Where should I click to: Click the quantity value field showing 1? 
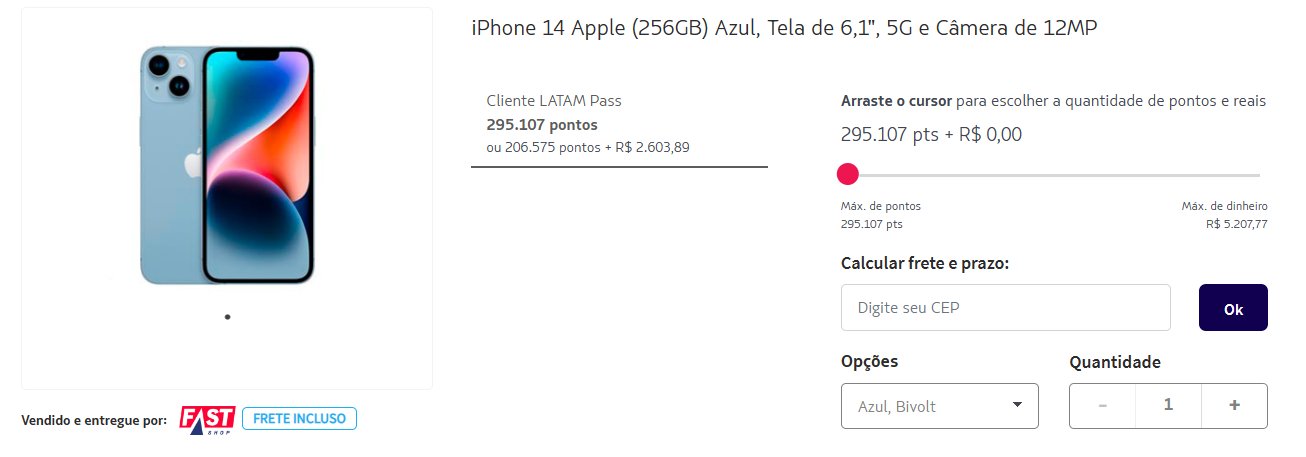1168,405
